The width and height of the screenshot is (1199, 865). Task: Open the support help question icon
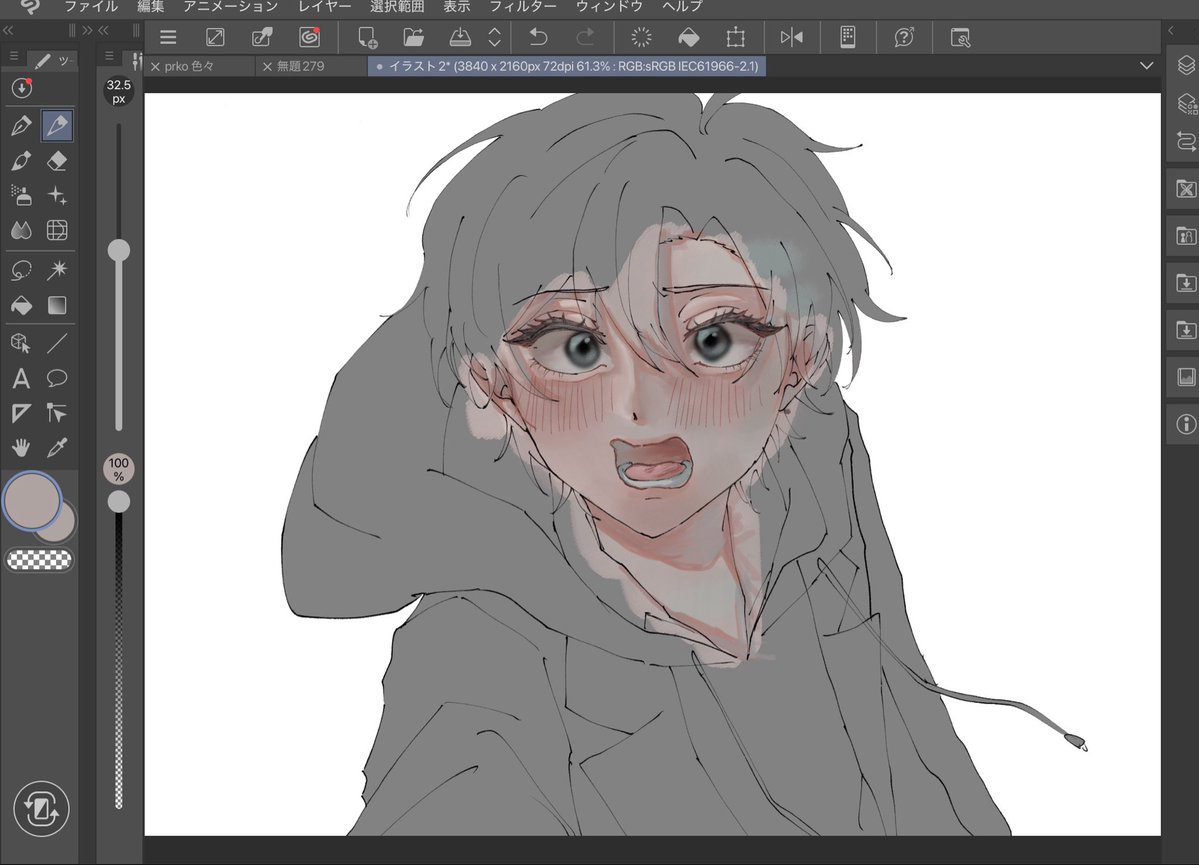coord(904,37)
